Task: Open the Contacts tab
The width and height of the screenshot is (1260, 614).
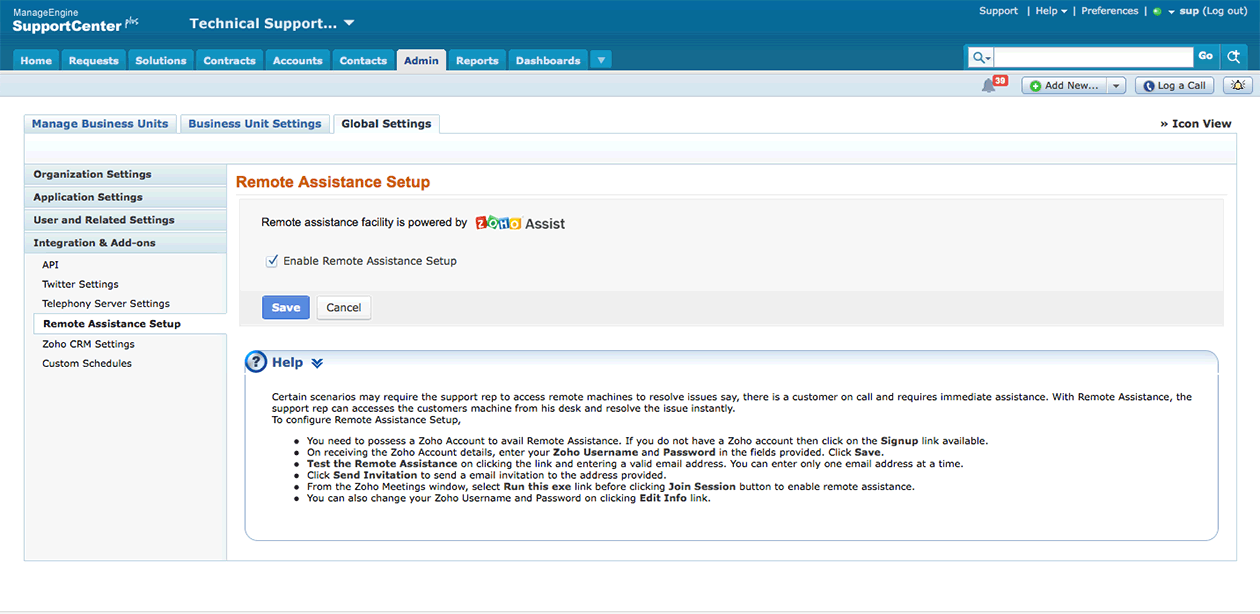Action: pos(363,60)
